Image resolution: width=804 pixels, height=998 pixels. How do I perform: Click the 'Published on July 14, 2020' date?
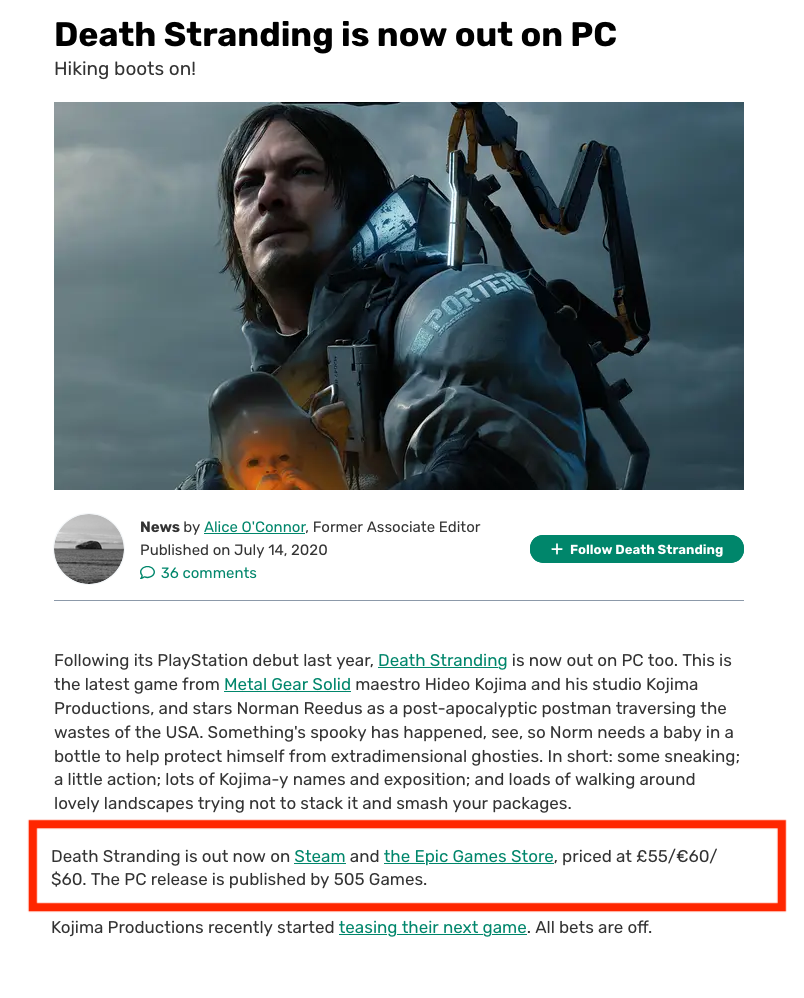pos(234,550)
